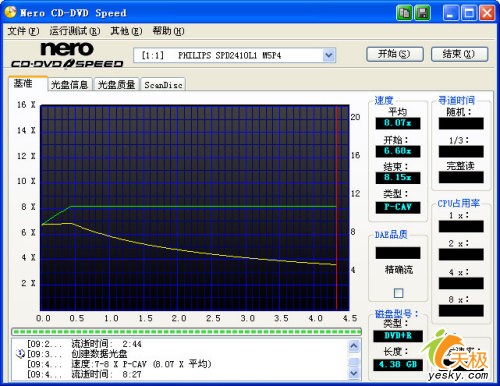Switch to the ScanDisc tab
The image size is (500, 386).
[x=163, y=85]
